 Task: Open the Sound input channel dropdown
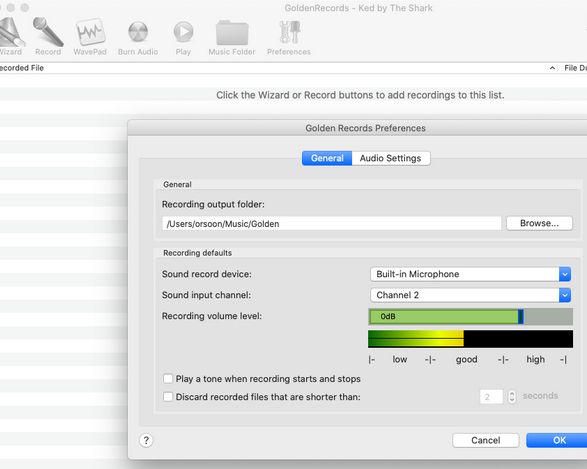tap(471, 295)
